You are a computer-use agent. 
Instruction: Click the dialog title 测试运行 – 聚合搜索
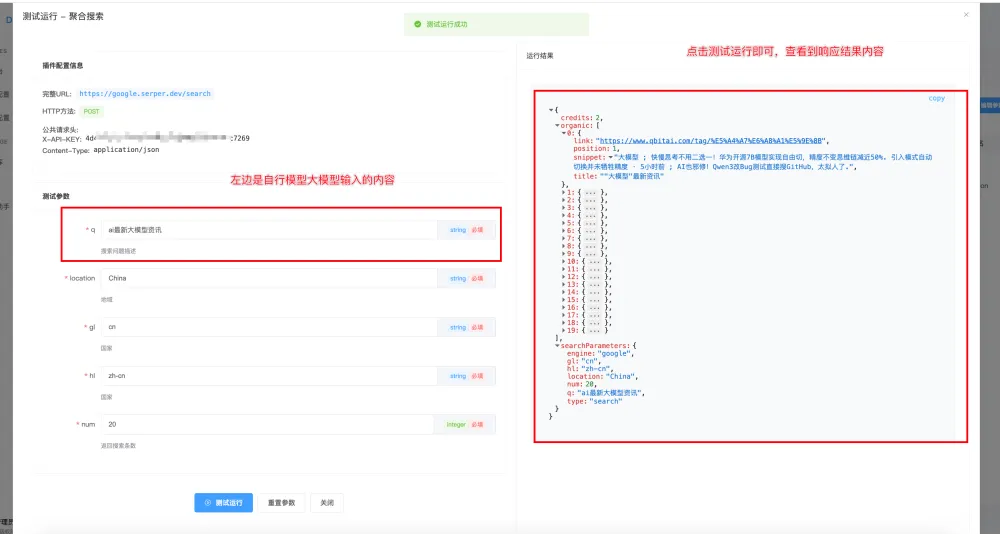(x=63, y=16)
